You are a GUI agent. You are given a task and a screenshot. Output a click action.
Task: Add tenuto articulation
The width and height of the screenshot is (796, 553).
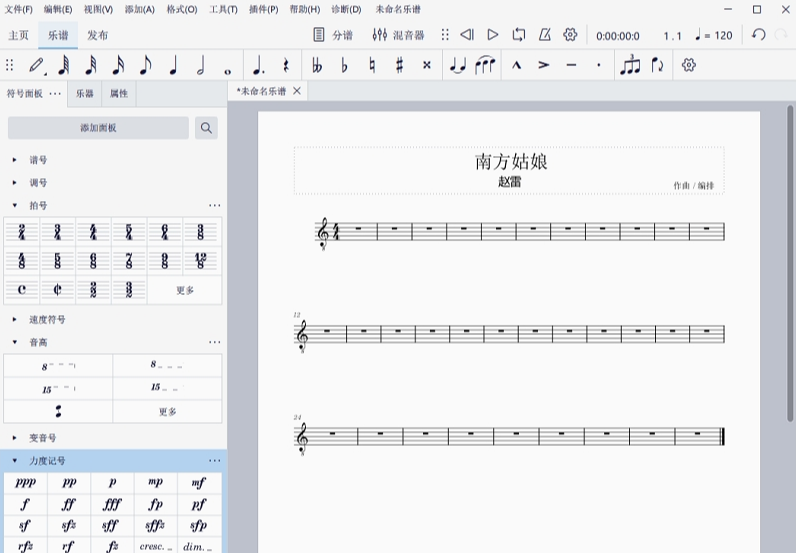coord(571,66)
